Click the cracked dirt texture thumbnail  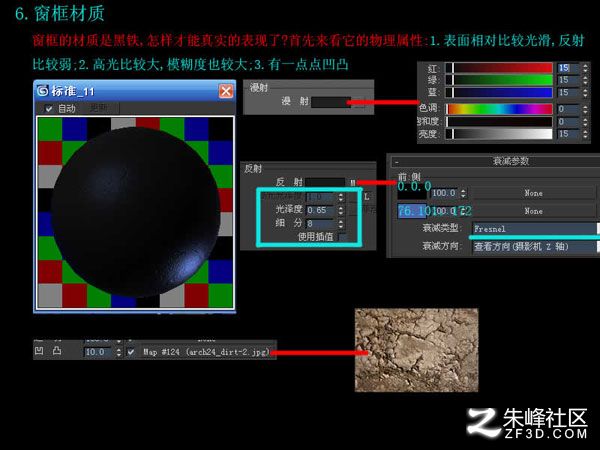tap(417, 350)
